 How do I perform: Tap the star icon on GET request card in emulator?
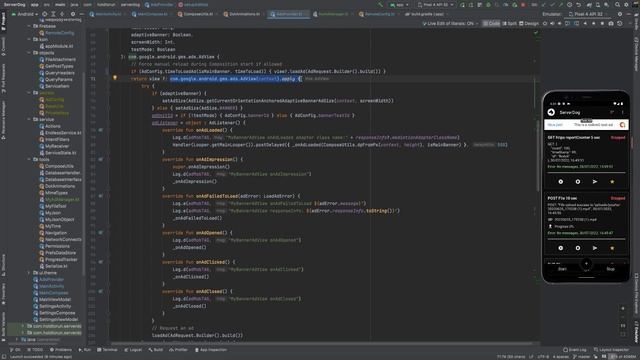(x=612, y=182)
